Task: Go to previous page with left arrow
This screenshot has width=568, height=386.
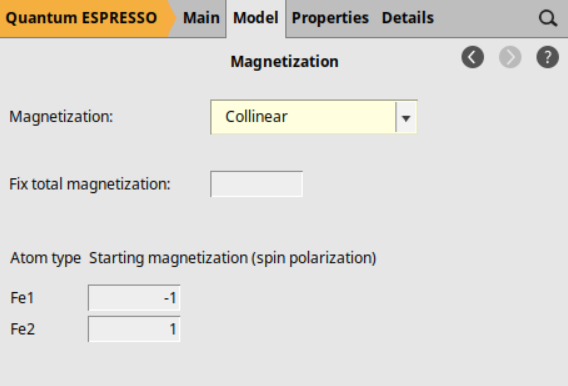Action: tap(472, 57)
